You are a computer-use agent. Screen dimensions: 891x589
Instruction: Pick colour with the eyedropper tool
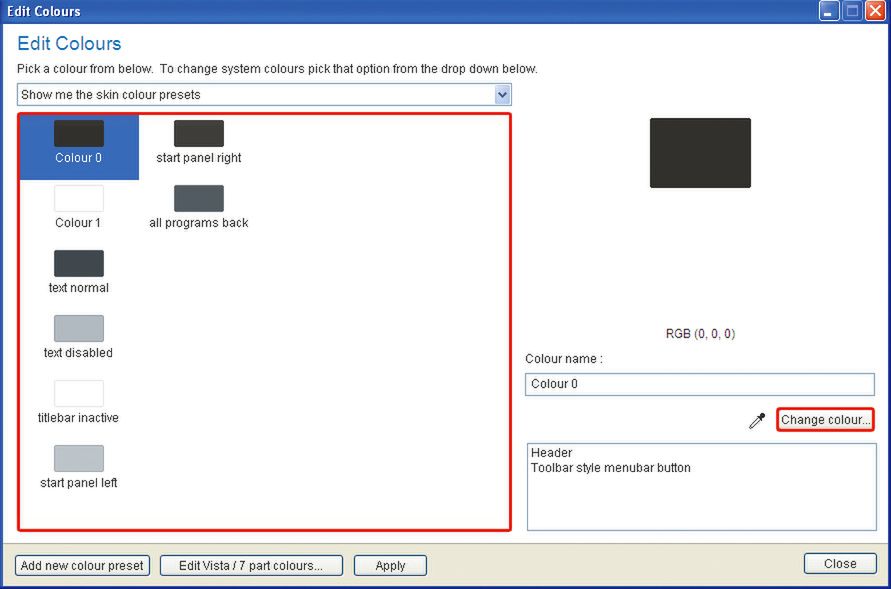[x=757, y=420]
